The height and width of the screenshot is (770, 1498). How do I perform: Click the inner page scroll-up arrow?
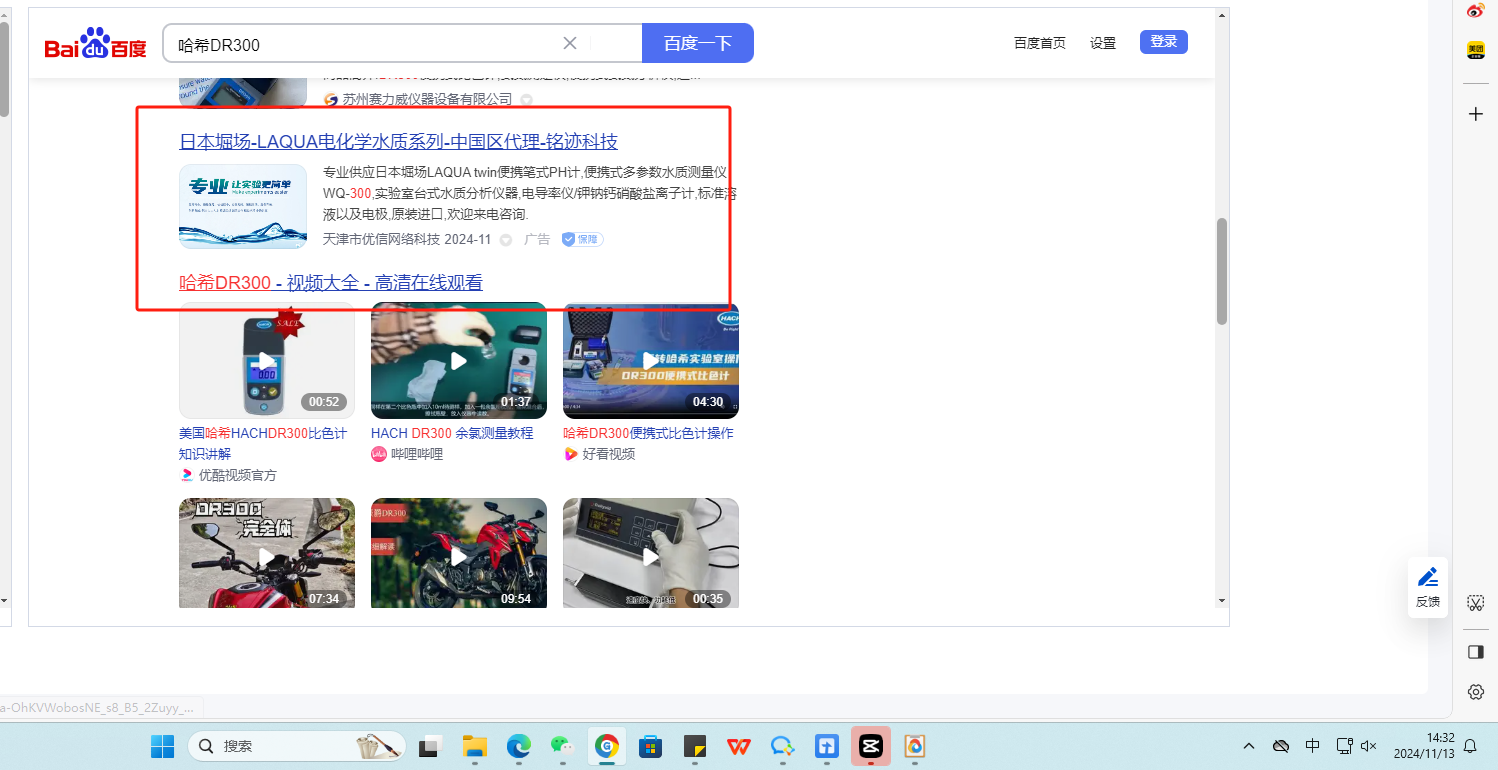(x=1222, y=15)
